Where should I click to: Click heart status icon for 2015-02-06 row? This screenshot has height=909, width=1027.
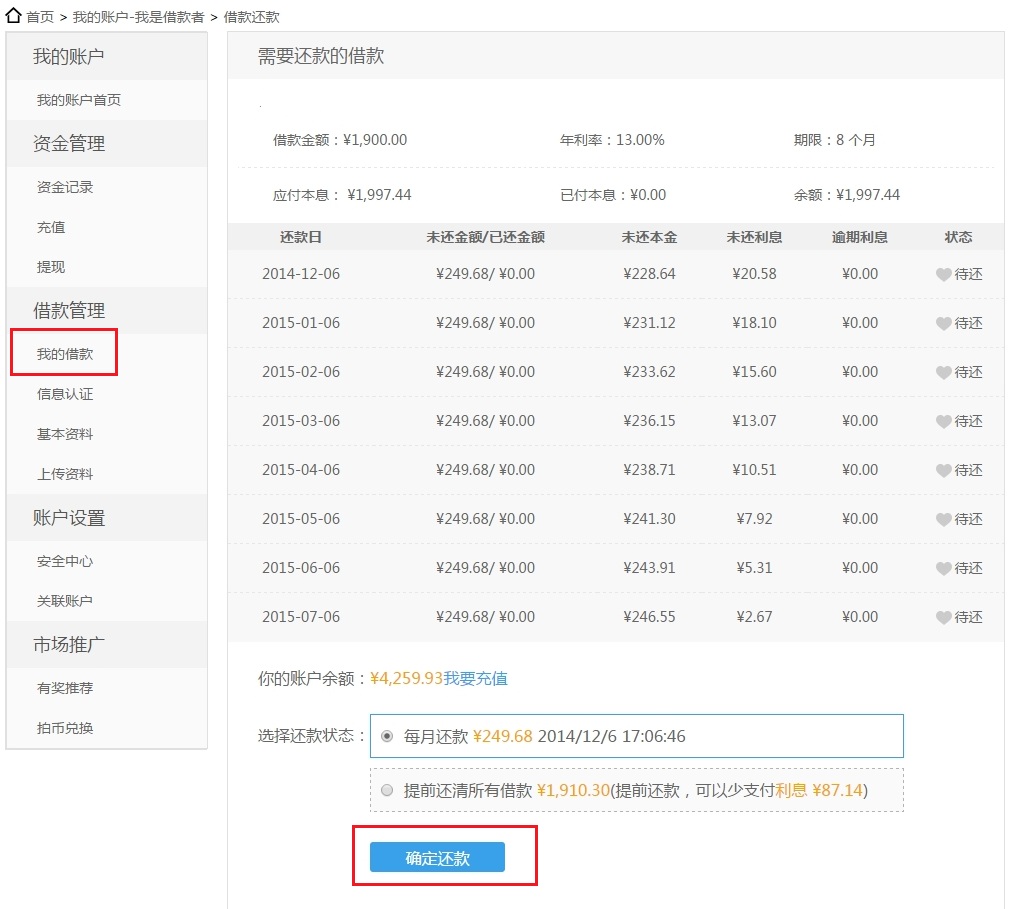943,373
